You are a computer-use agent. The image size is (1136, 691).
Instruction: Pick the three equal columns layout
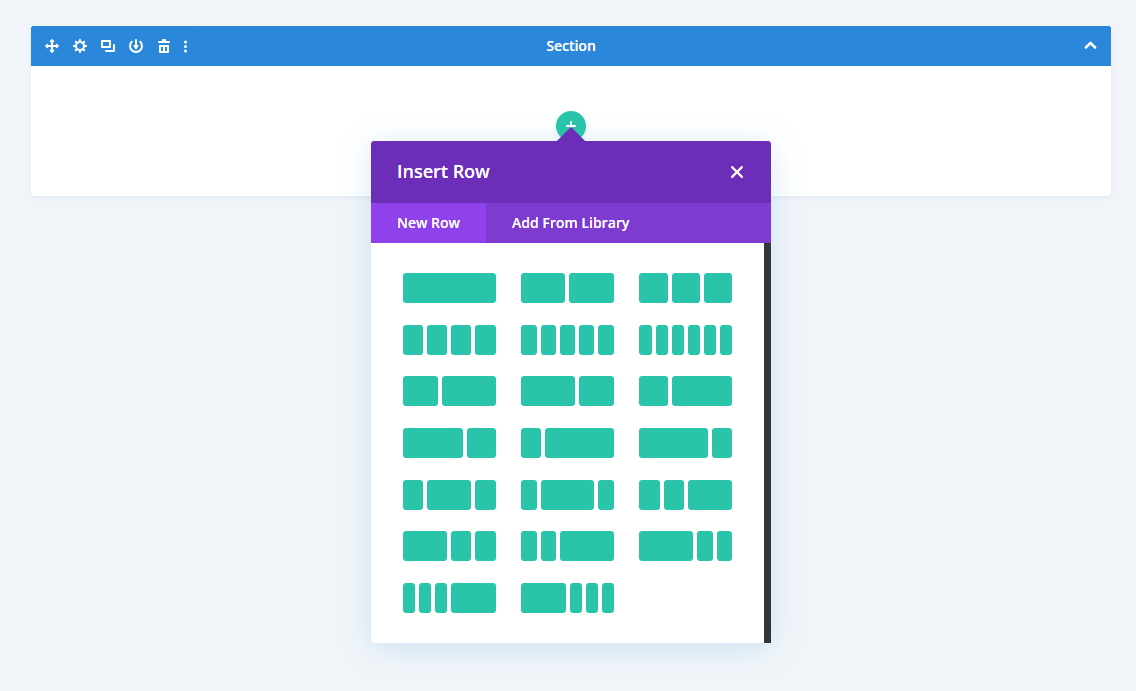click(x=685, y=288)
